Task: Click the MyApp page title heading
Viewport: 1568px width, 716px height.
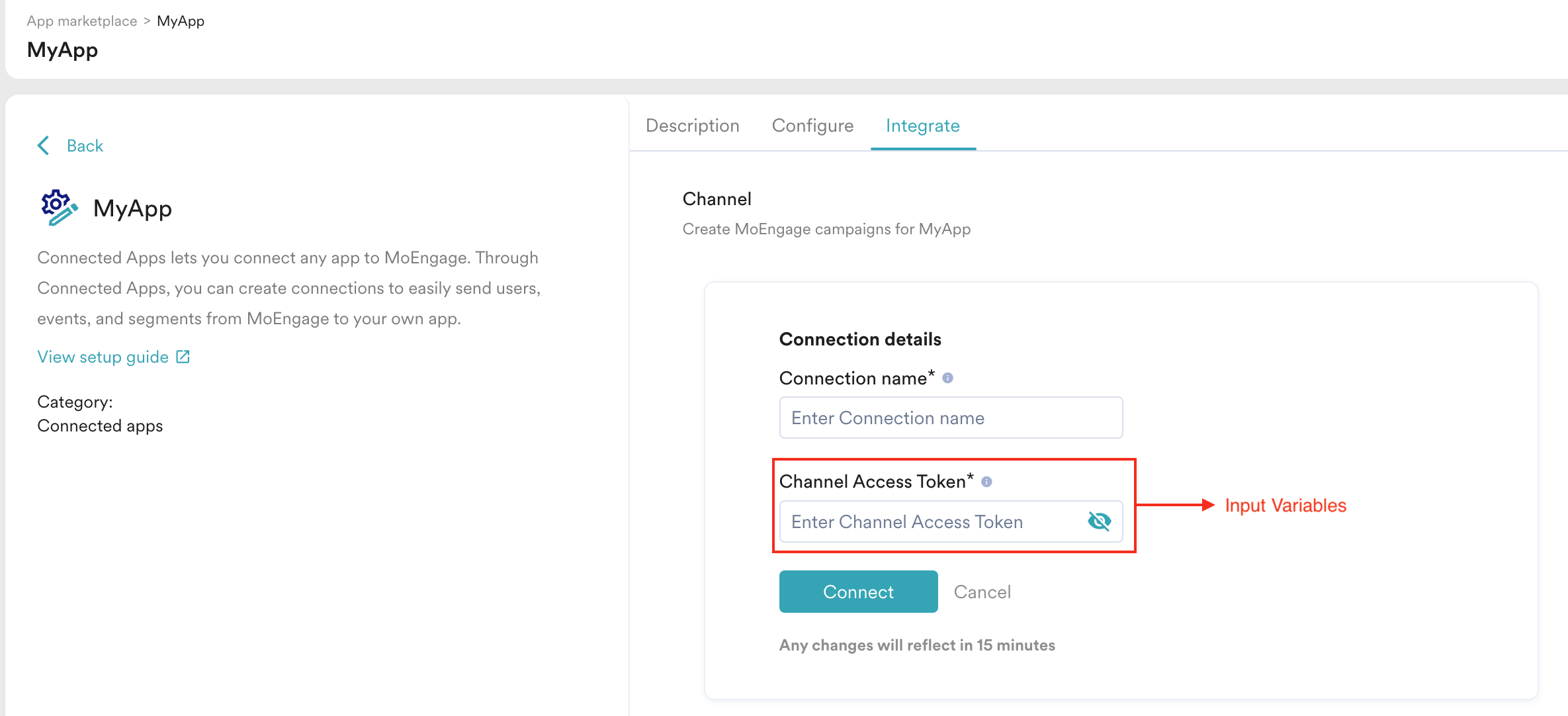Action: pos(62,50)
